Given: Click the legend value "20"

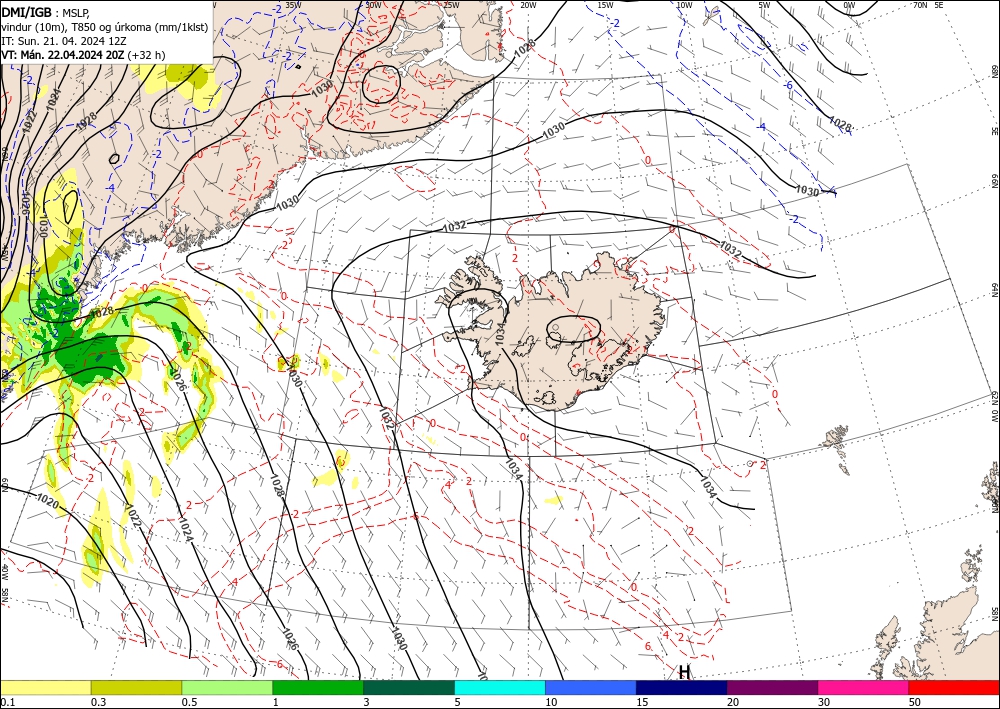Looking at the screenshot, I should click(x=733, y=702).
